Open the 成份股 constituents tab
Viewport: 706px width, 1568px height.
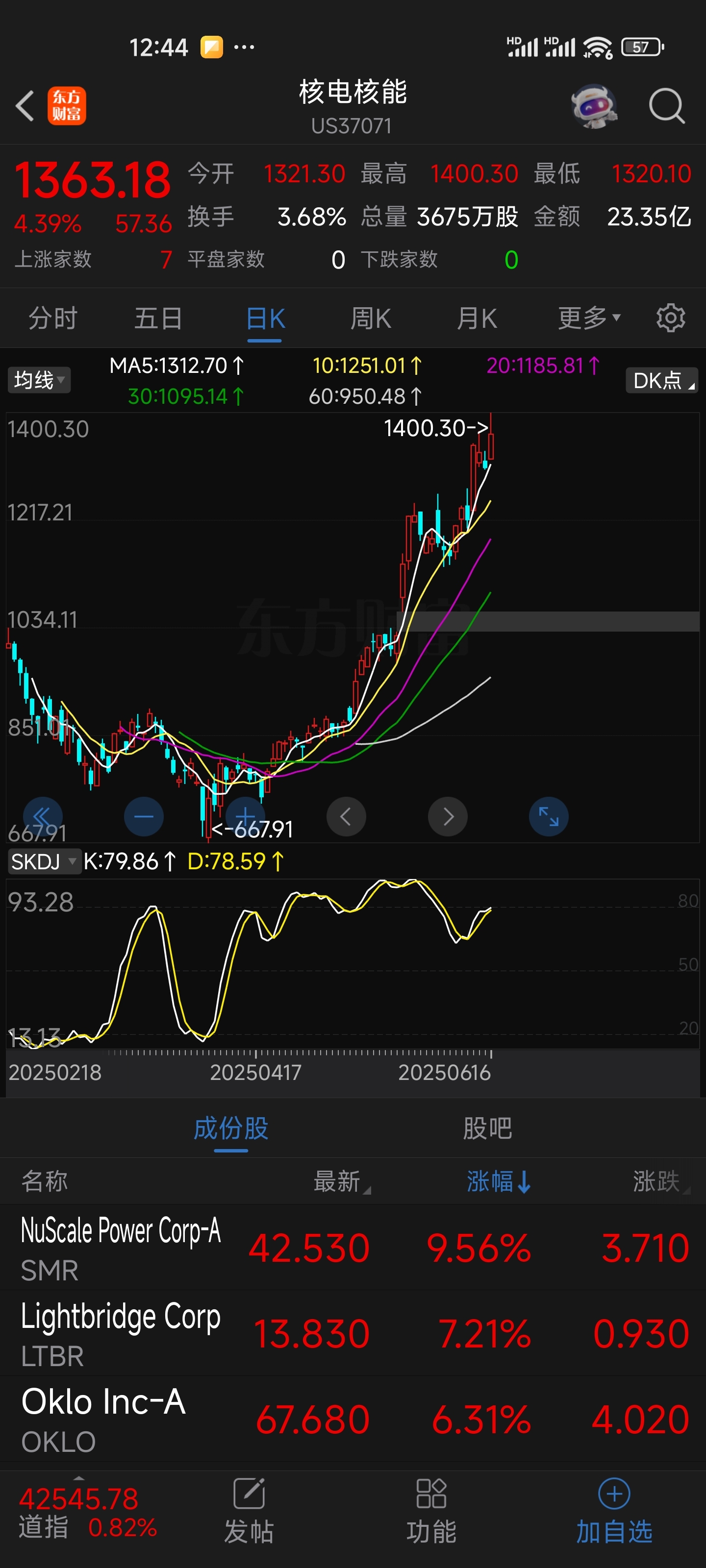point(231,1128)
